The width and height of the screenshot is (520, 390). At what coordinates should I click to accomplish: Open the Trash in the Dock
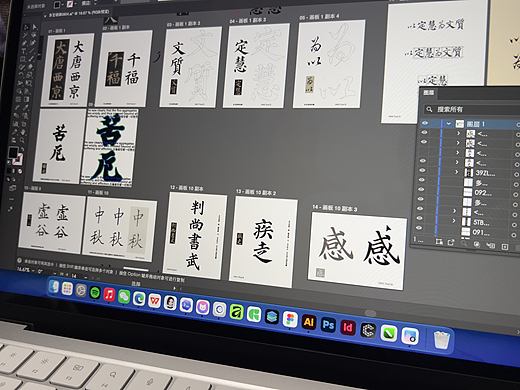click(442, 340)
